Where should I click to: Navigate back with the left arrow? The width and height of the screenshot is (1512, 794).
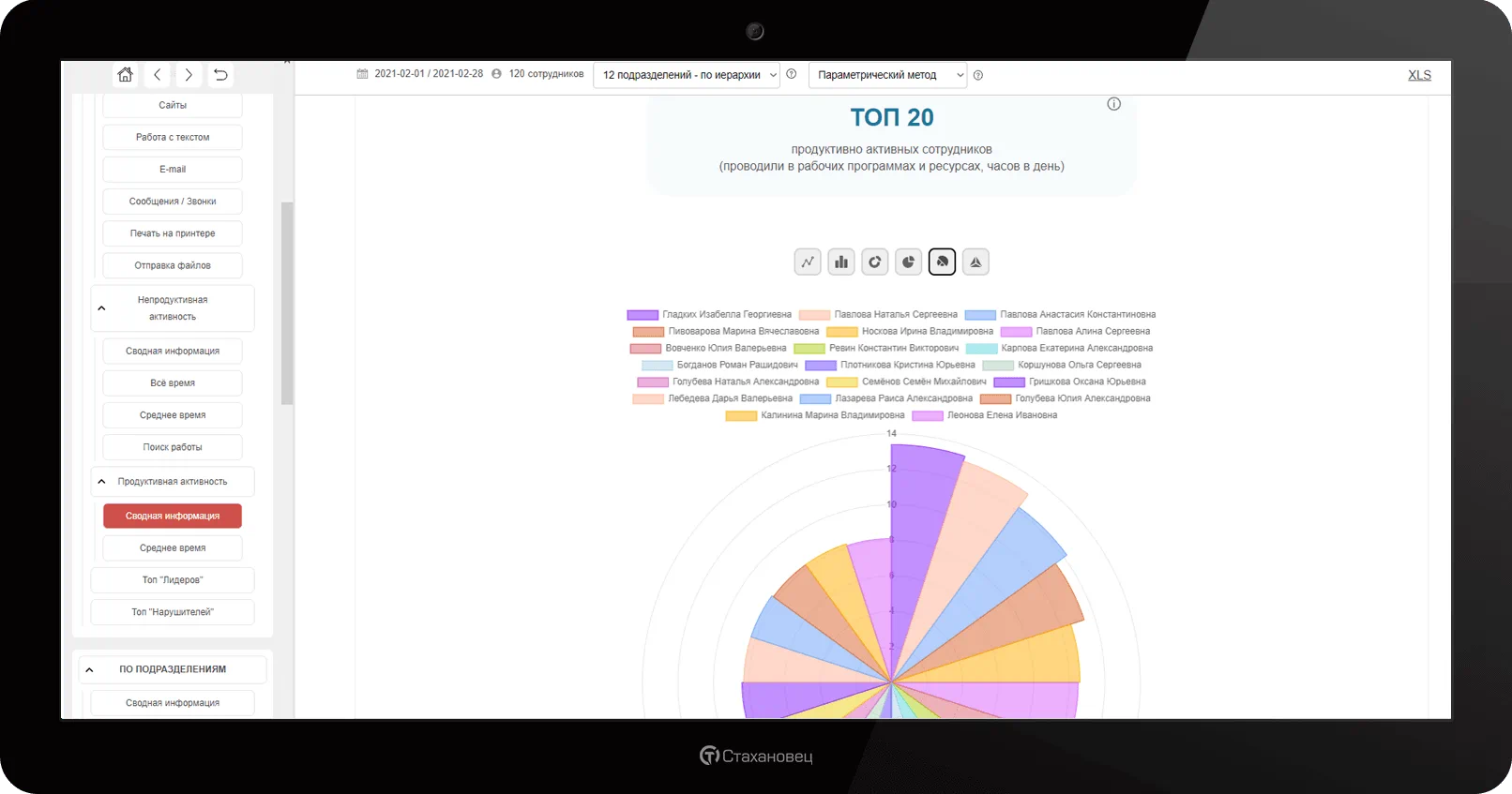158,75
